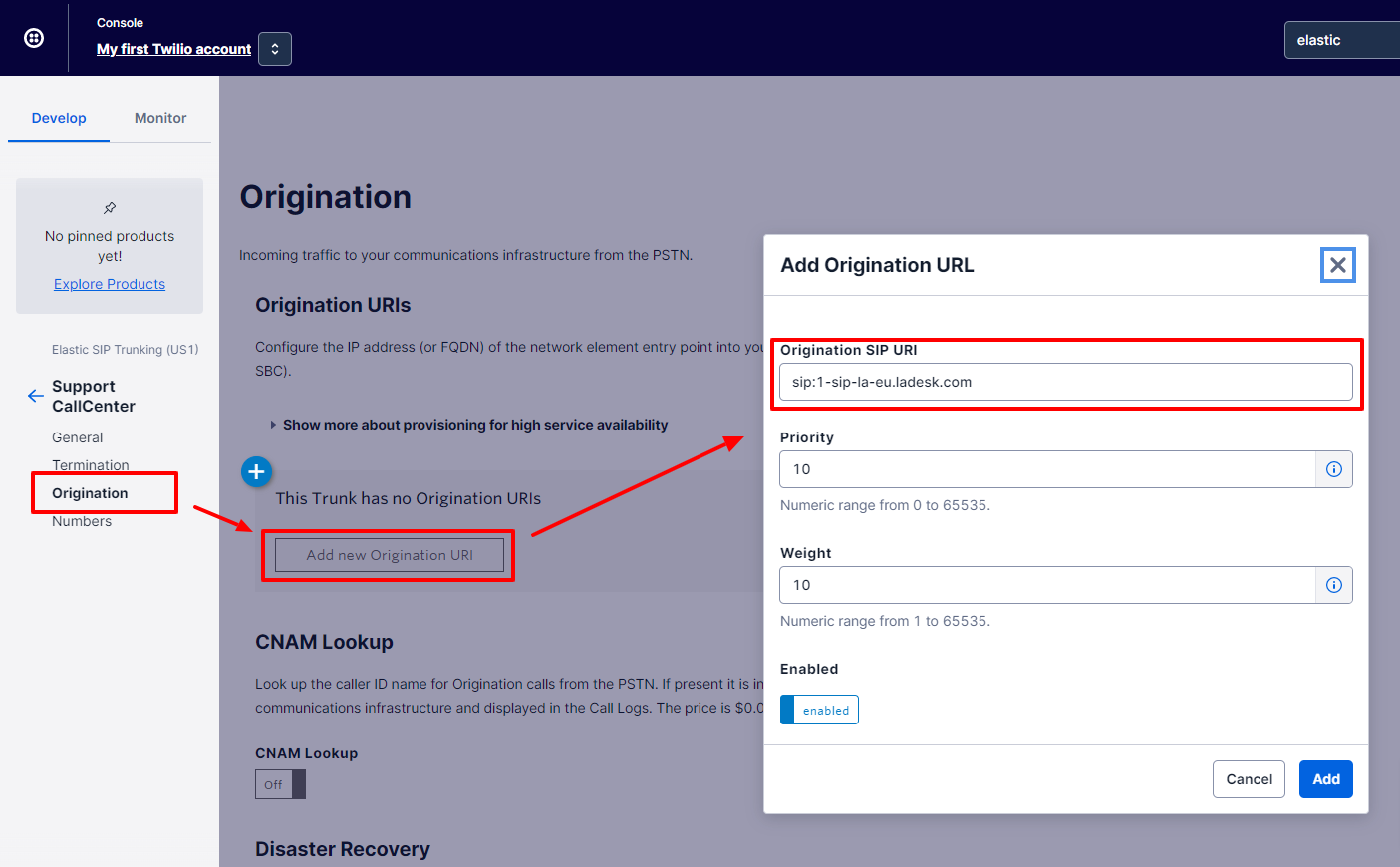
Task: Toggle the CNAM Lookup Off switch
Action: 280,784
